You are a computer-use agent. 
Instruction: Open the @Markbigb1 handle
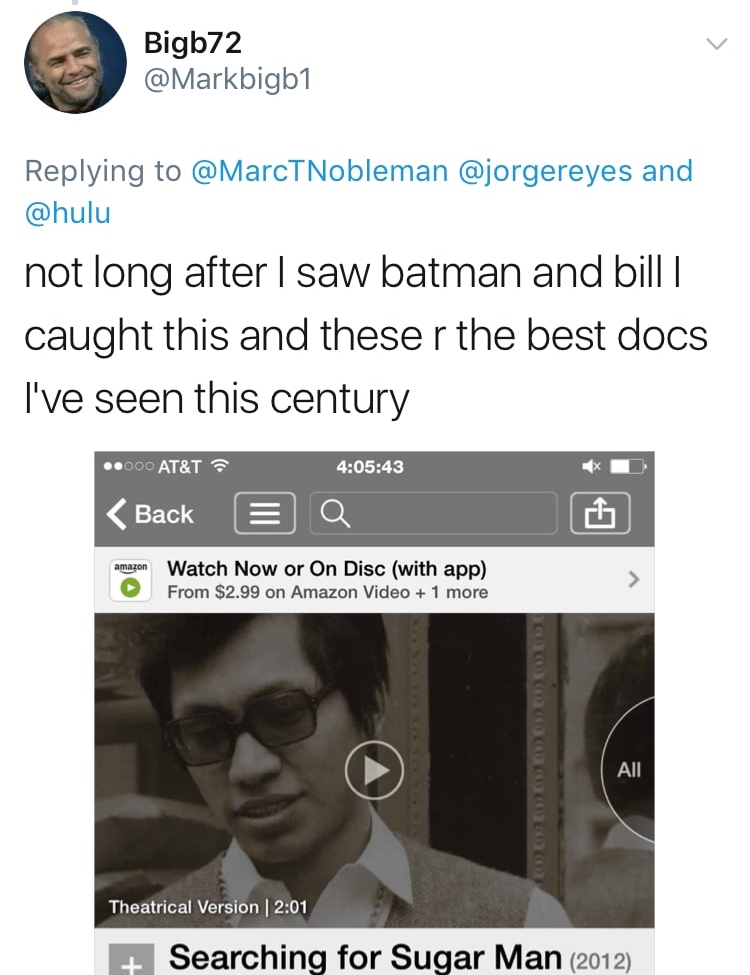[x=227, y=79]
